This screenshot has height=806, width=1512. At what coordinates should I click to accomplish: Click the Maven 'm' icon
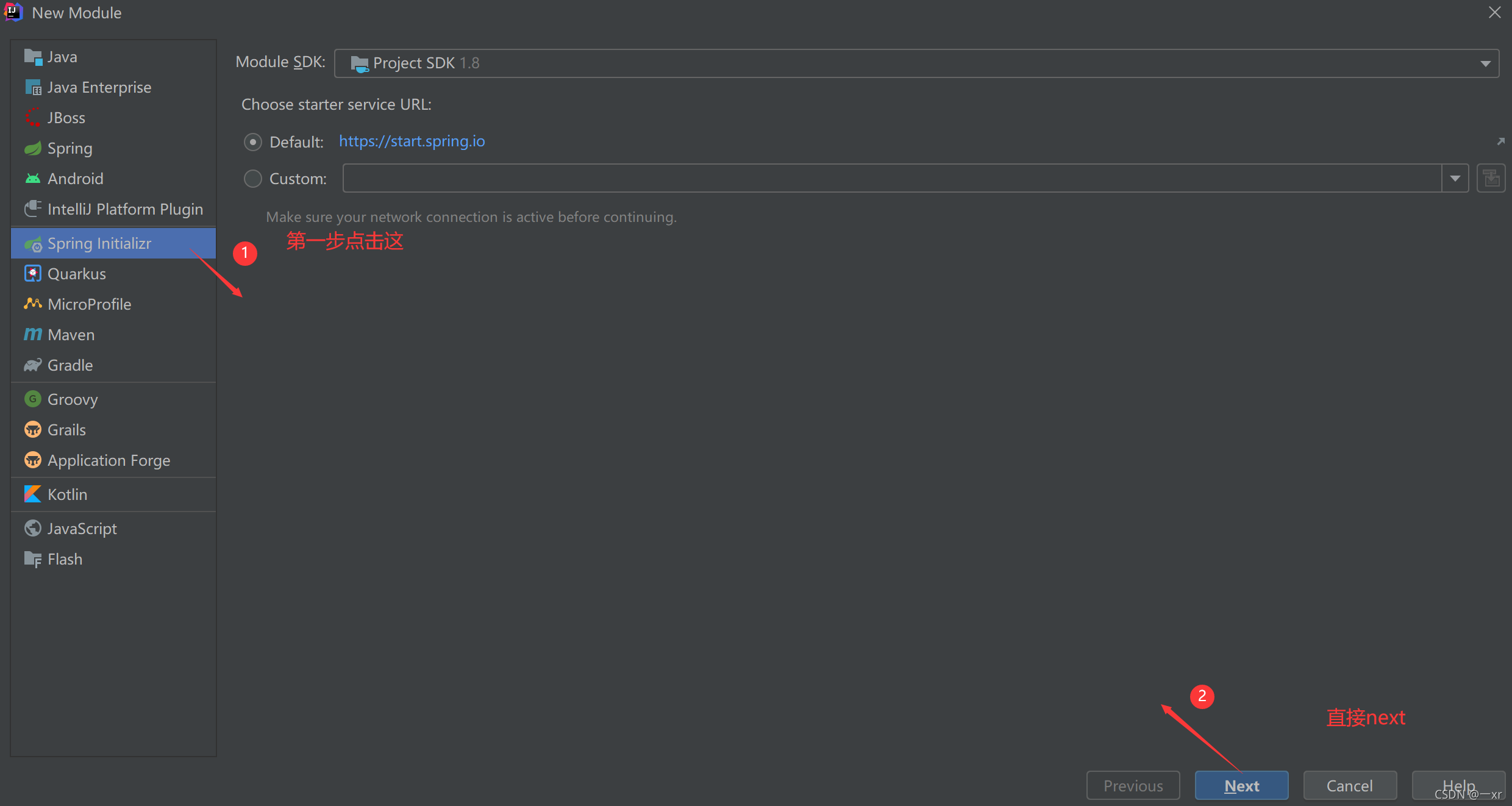coord(32,335)
